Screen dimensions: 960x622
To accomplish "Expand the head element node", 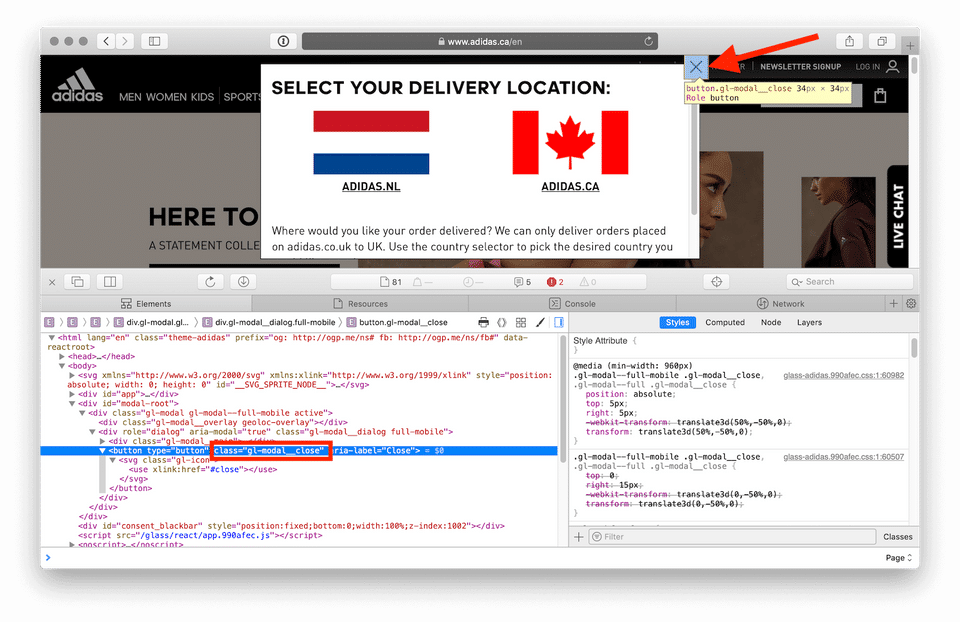I will coord(62,356).
